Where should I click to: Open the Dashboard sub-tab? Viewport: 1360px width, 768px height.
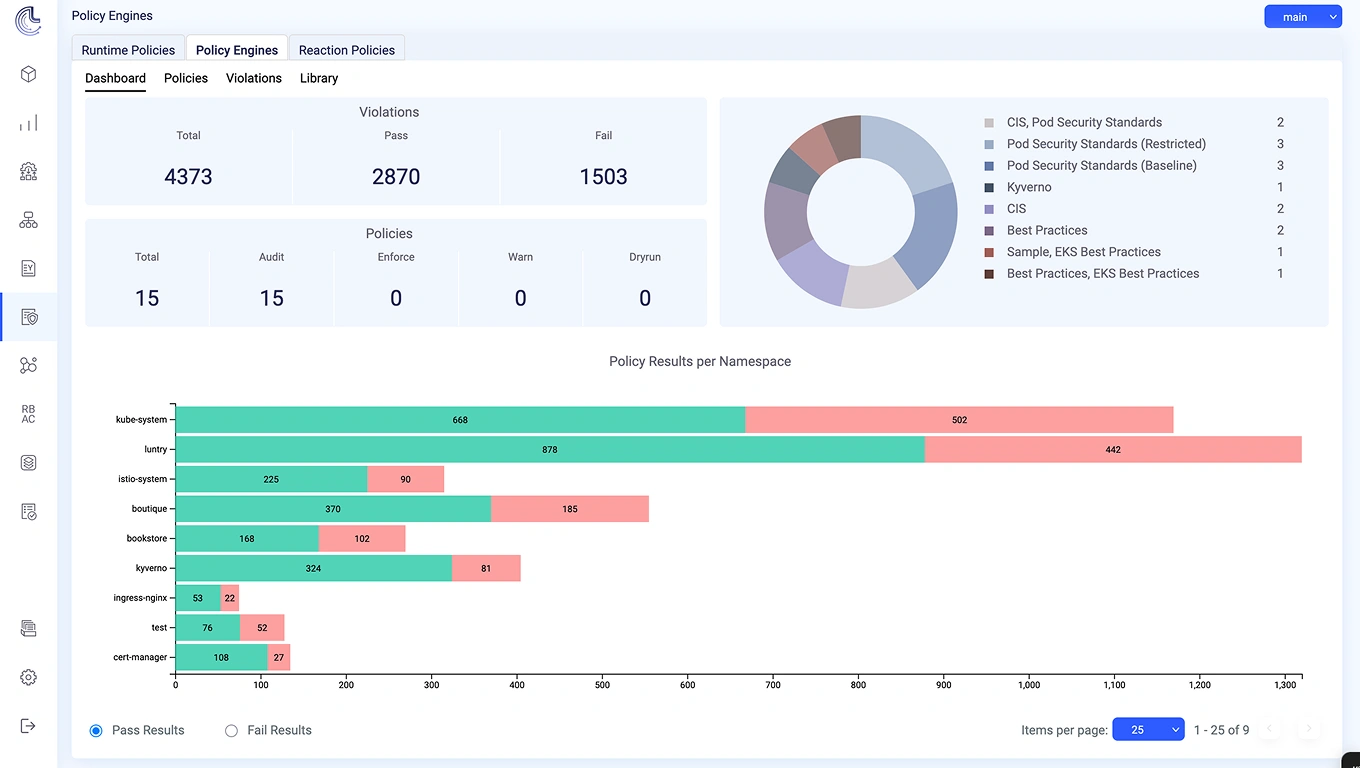[115, 78]
